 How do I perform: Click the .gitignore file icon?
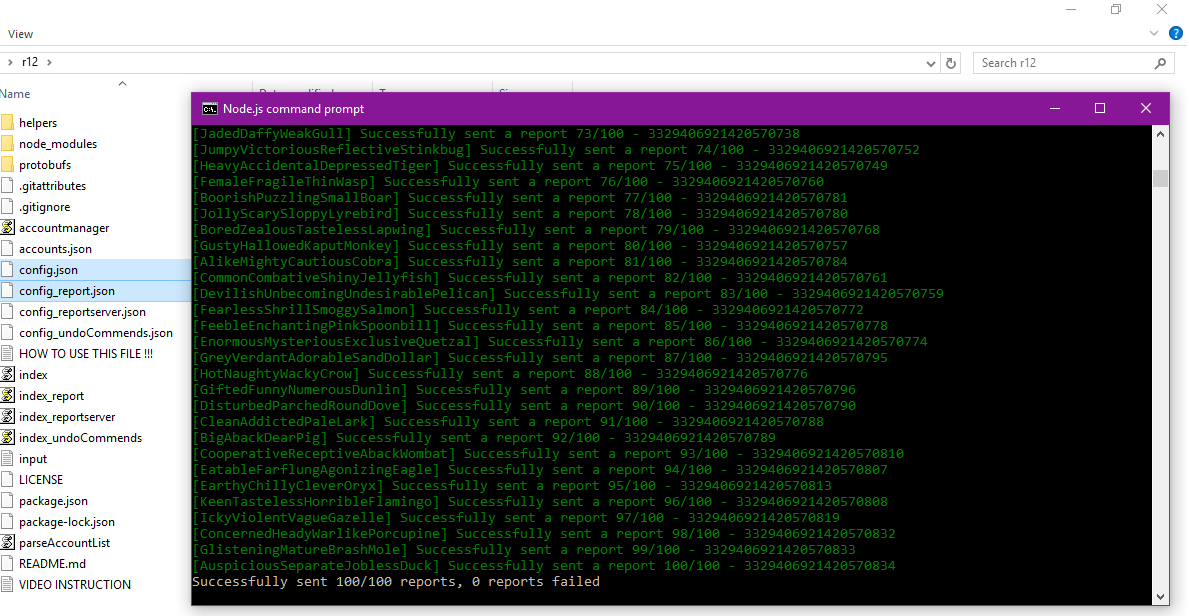8,207
